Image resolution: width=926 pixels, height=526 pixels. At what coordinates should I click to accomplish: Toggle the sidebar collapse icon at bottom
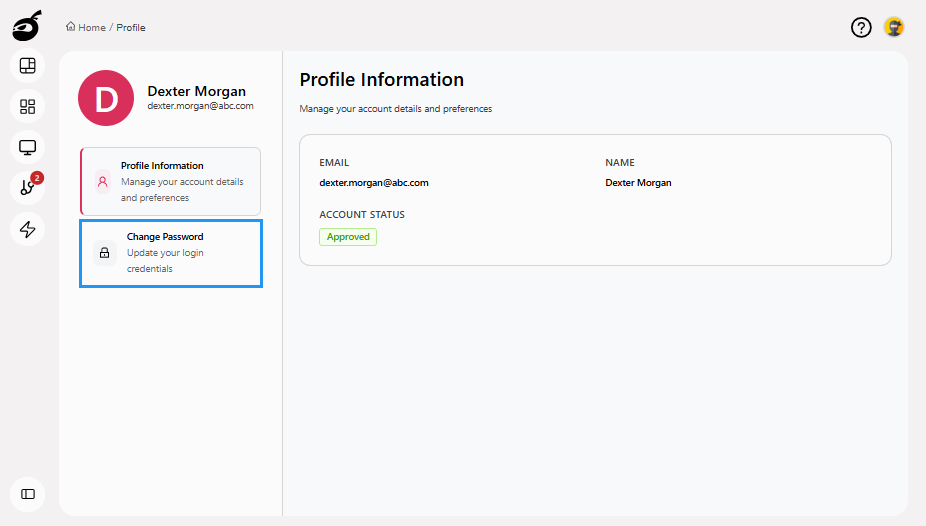(28, 494)
